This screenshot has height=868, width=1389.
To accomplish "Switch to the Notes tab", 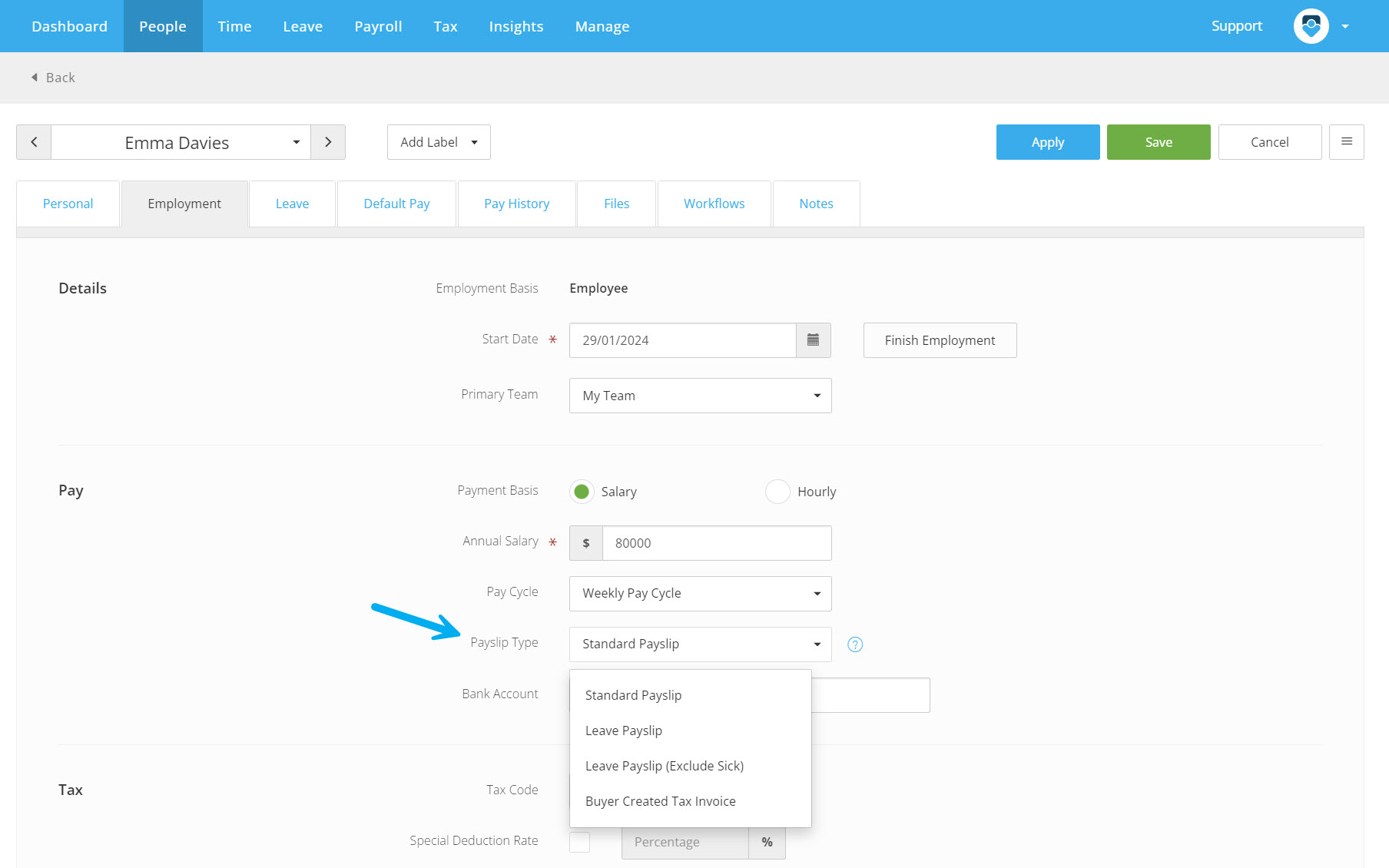I will (816, 204).
